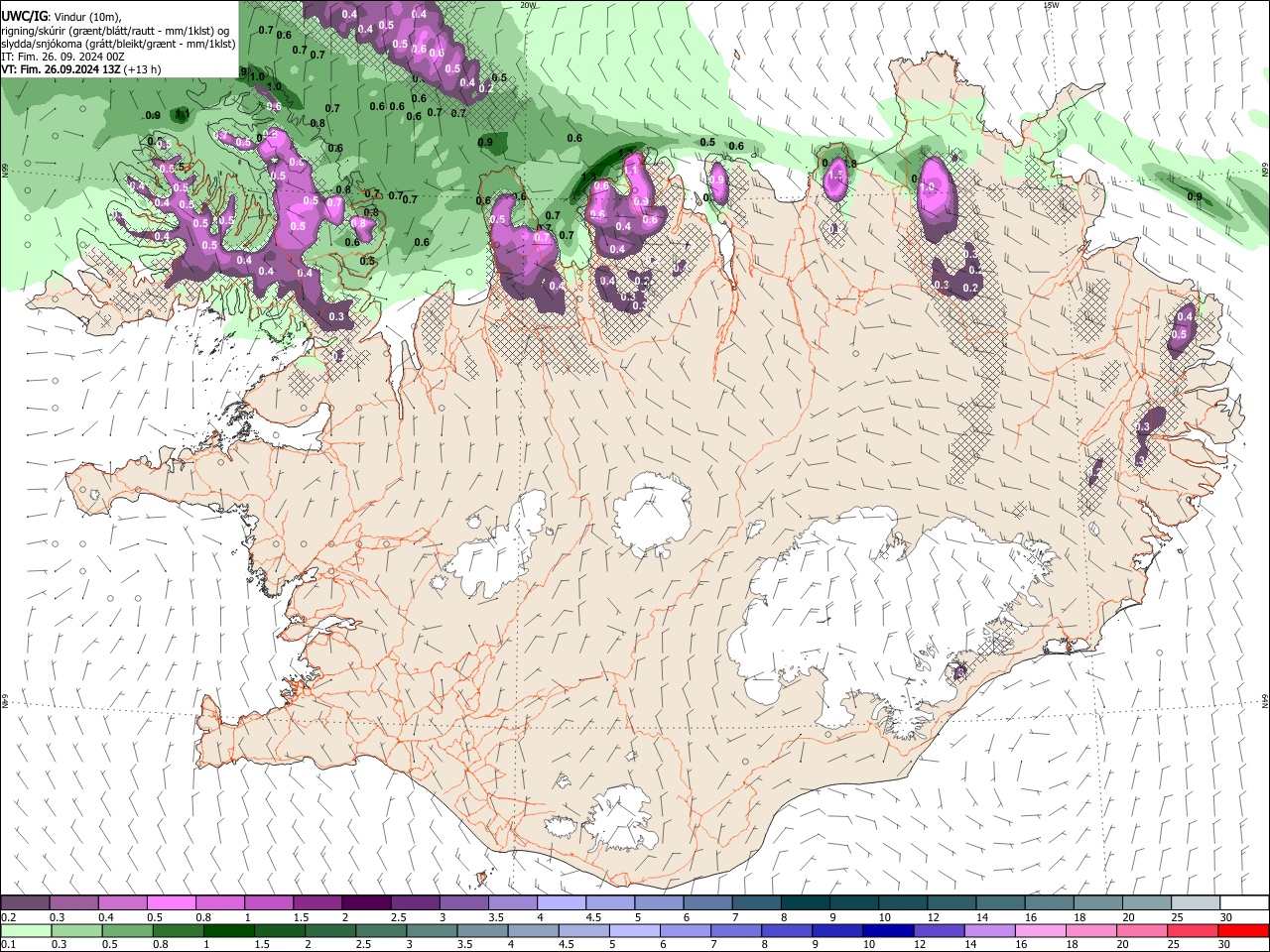Pick the white swatch ending the upper legend

[1244, 902]
